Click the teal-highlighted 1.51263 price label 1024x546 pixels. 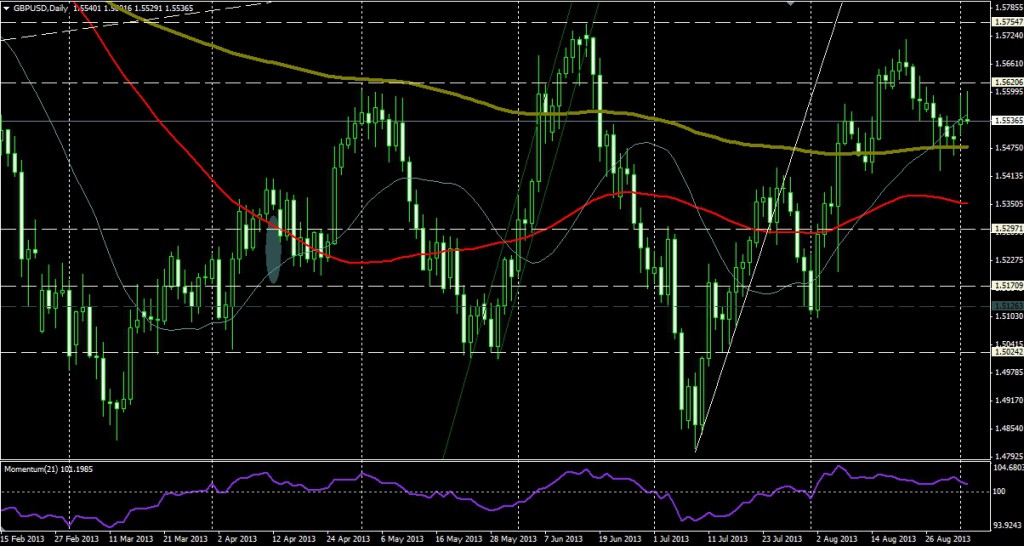(1006, 306)
